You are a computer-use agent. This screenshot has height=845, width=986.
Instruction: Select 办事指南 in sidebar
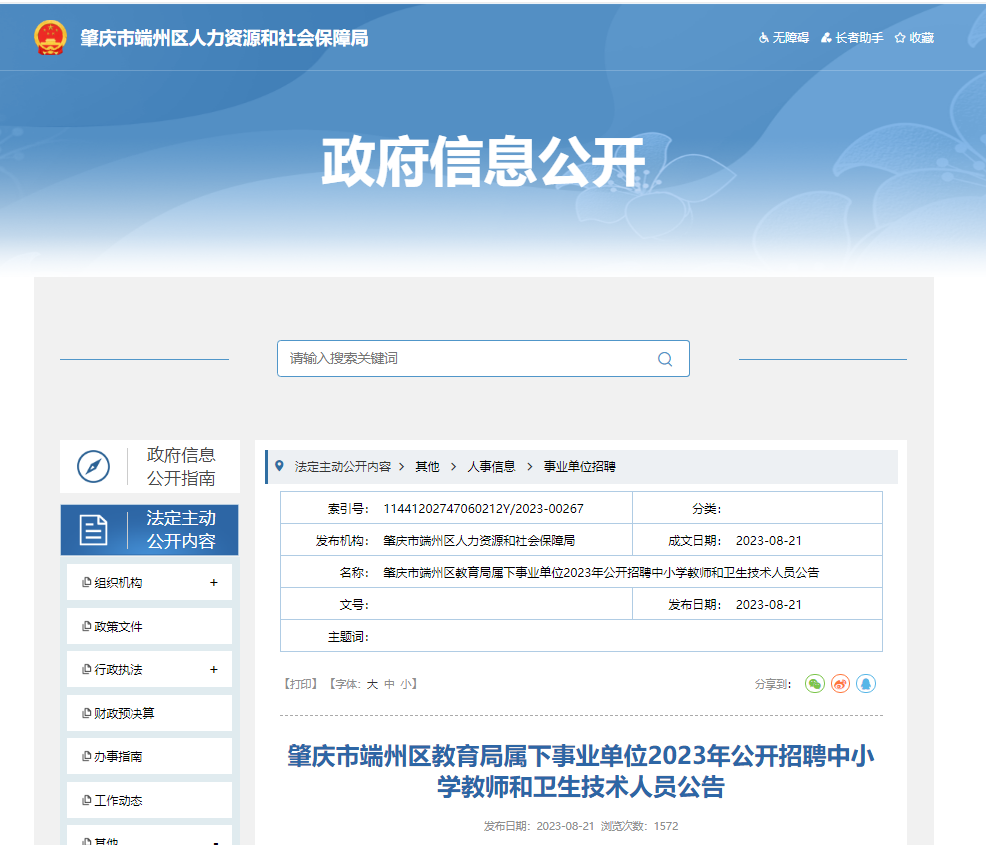click(118, 757)
